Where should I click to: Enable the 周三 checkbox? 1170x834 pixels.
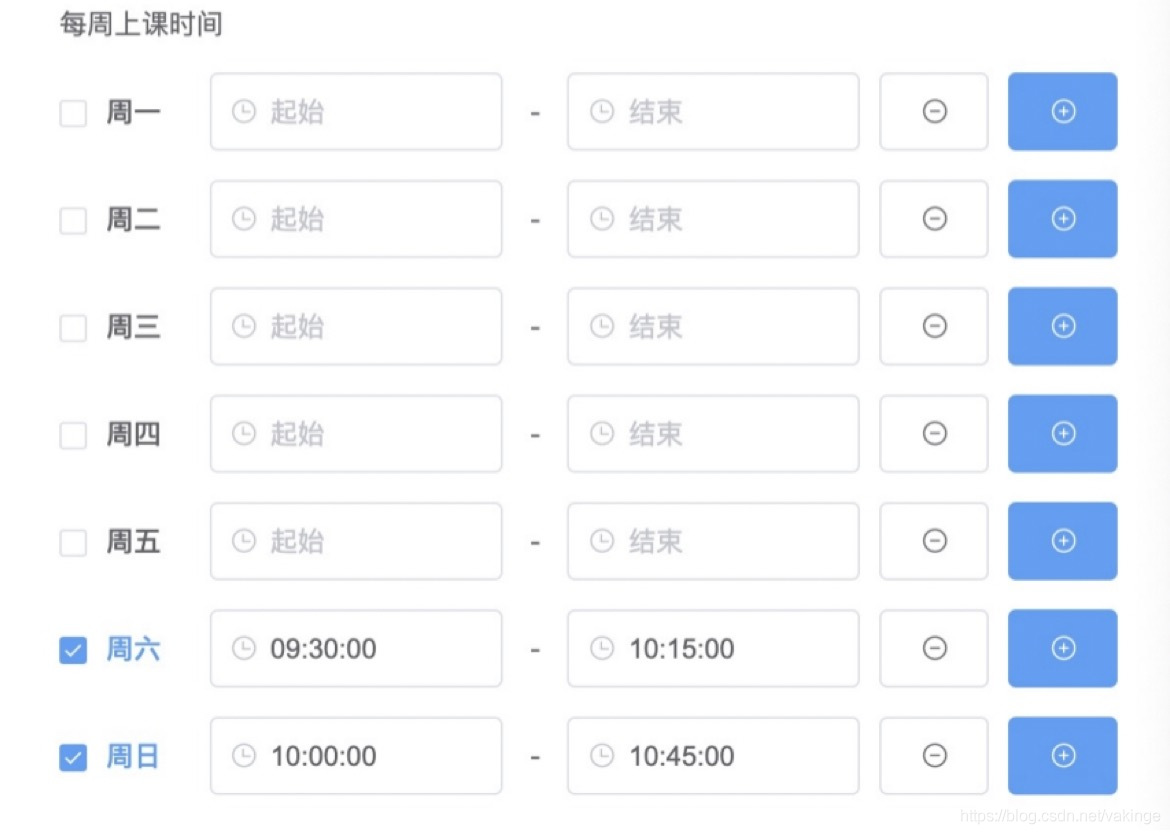[x=73, y=328]
